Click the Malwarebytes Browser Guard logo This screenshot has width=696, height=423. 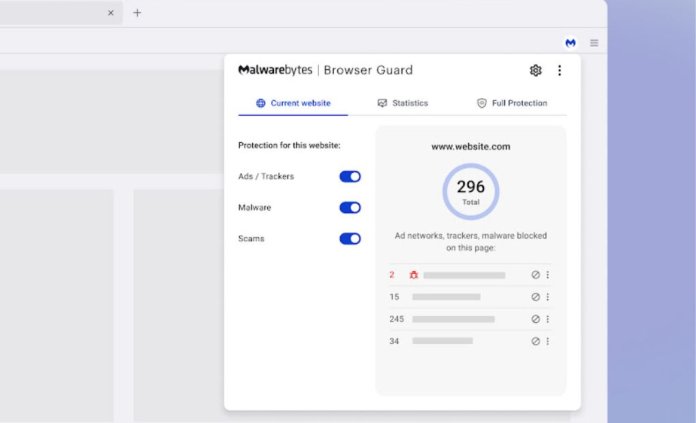[x=325, y=70]
